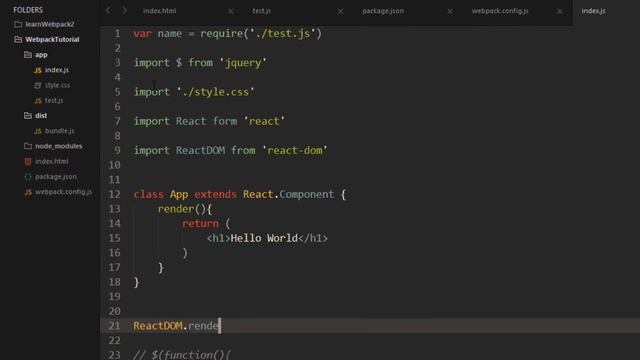Screen dimensions: 640x360
Task: Switch to the webpack.config.js tab
Action: pos(500,11)
